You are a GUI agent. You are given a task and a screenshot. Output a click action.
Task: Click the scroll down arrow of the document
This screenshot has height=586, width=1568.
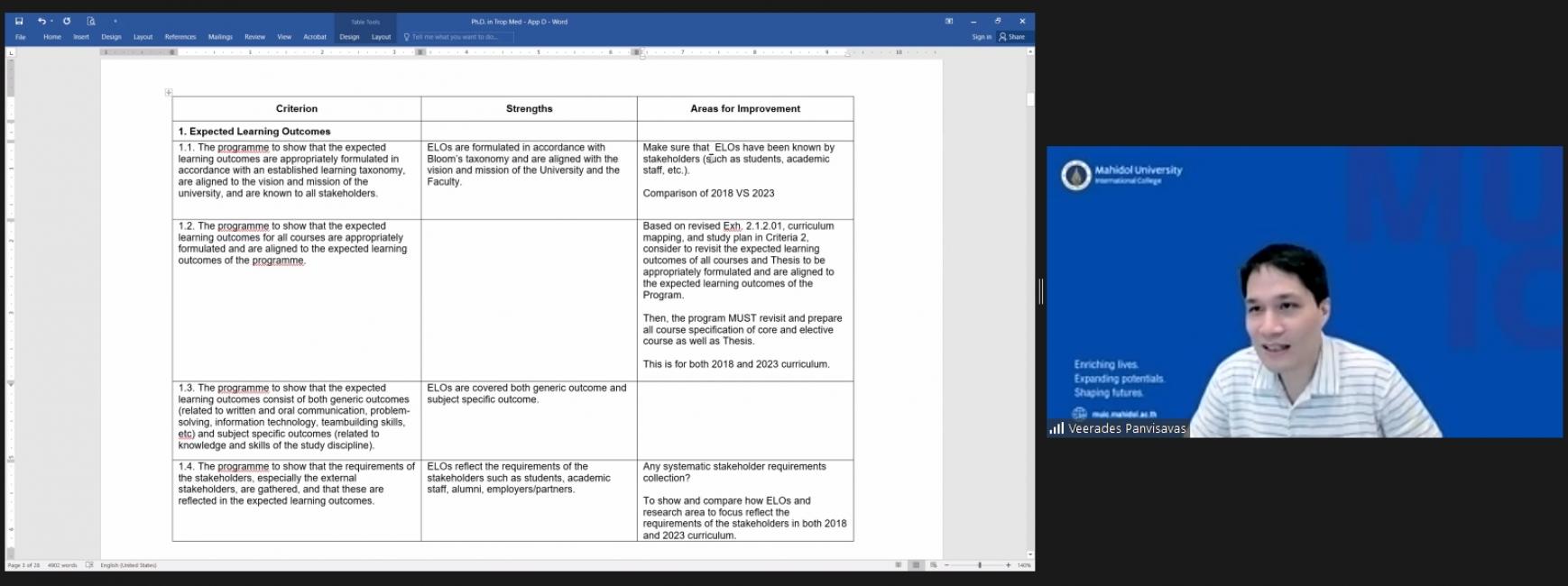[x=1029, y=554]
